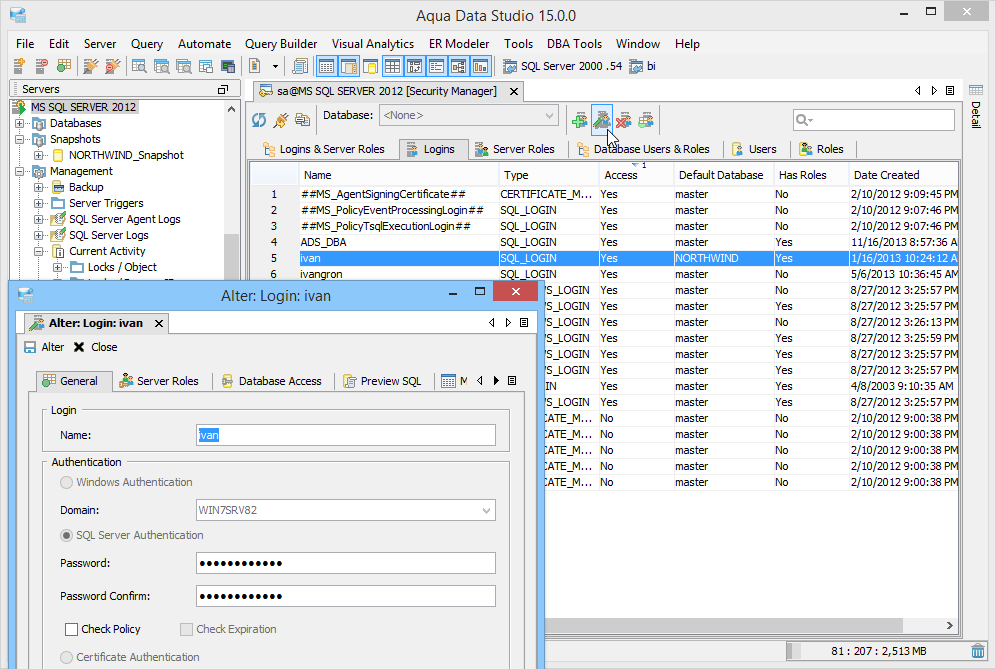This screenshot has height=669, width=996.
Task: Click the plug icon in Security Manager toolbar
Action: click(x=281, y=119)
